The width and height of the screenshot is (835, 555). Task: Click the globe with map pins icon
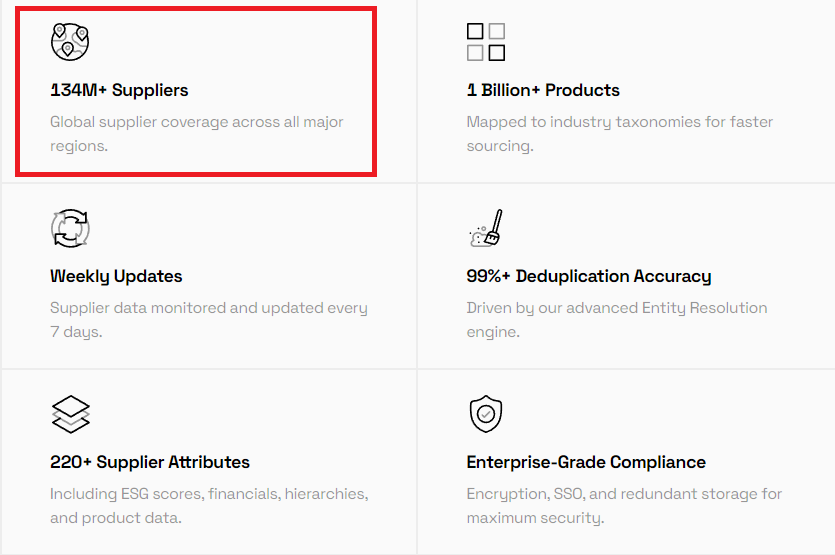tap(70, 42)
